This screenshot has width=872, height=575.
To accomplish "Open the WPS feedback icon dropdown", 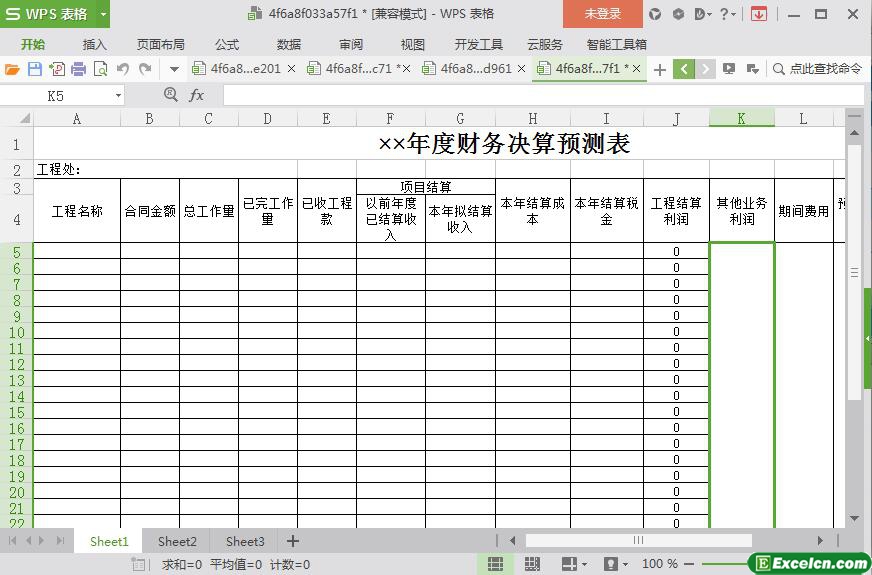I will (703, 14).
